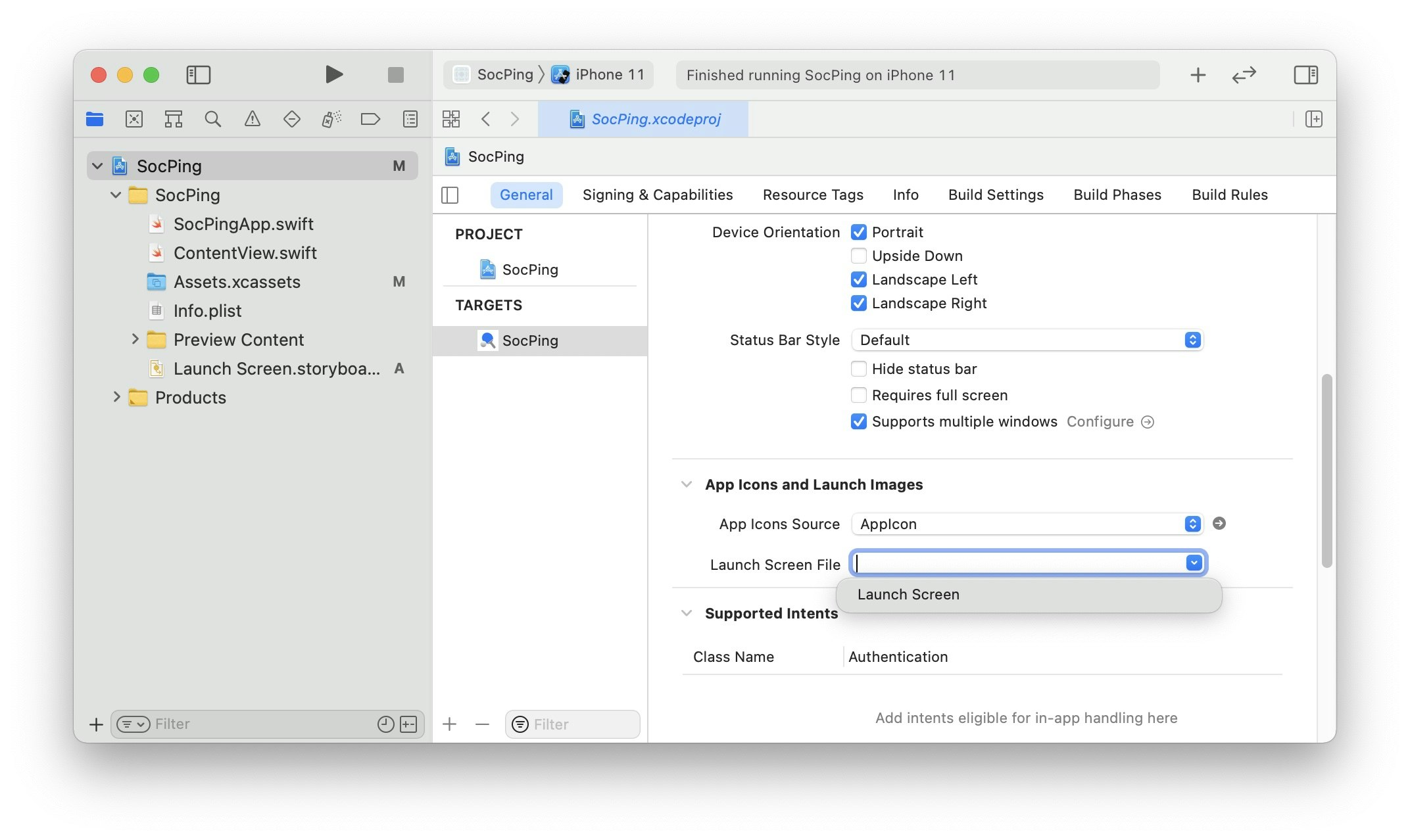Uncheck Landscape Left orientation
This screenshot has width=1410, height=840.
[859, 279]
